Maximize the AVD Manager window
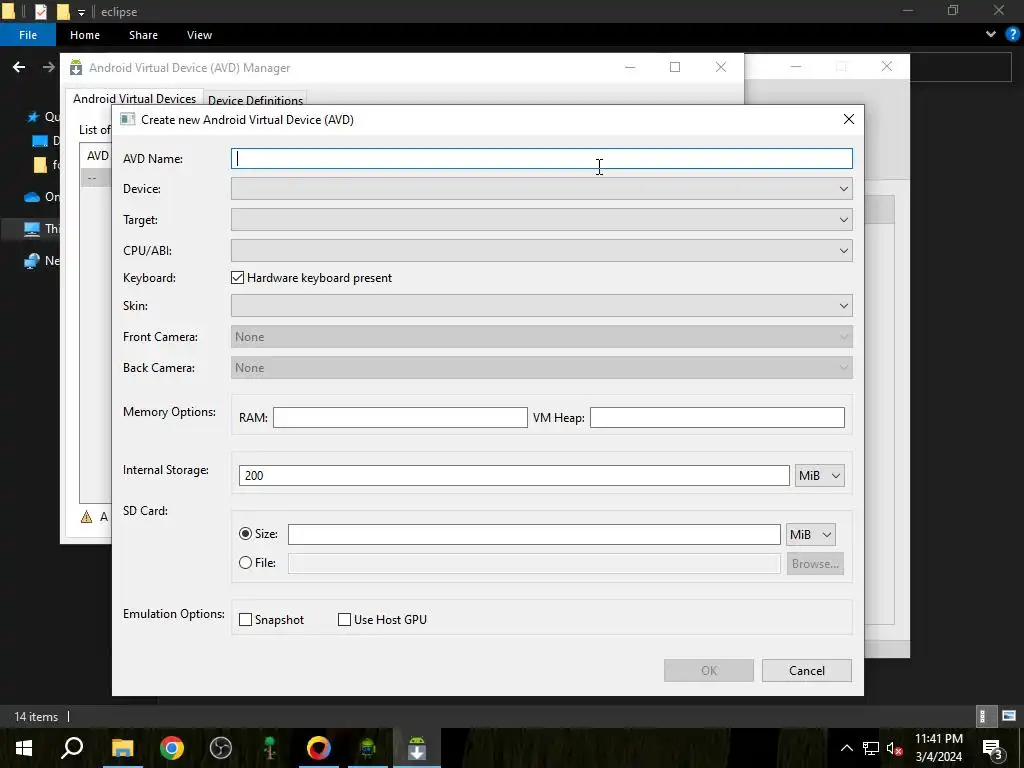Image resolution: width=1024 pixels, height=768 pixels. [675, 67]
